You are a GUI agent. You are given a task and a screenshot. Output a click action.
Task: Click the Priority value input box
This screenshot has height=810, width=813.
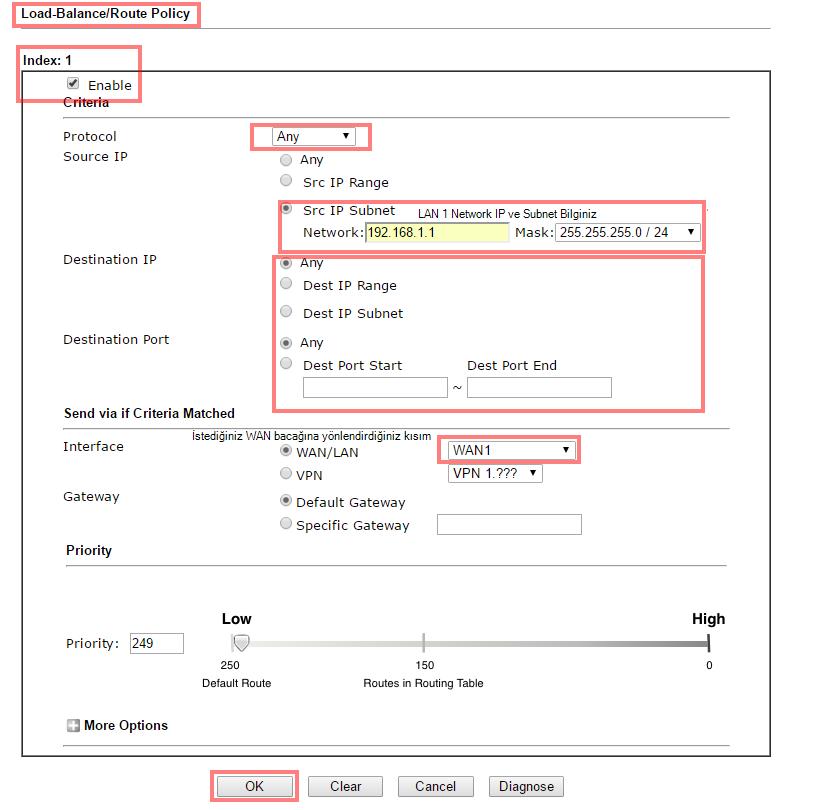pos(156,643)
